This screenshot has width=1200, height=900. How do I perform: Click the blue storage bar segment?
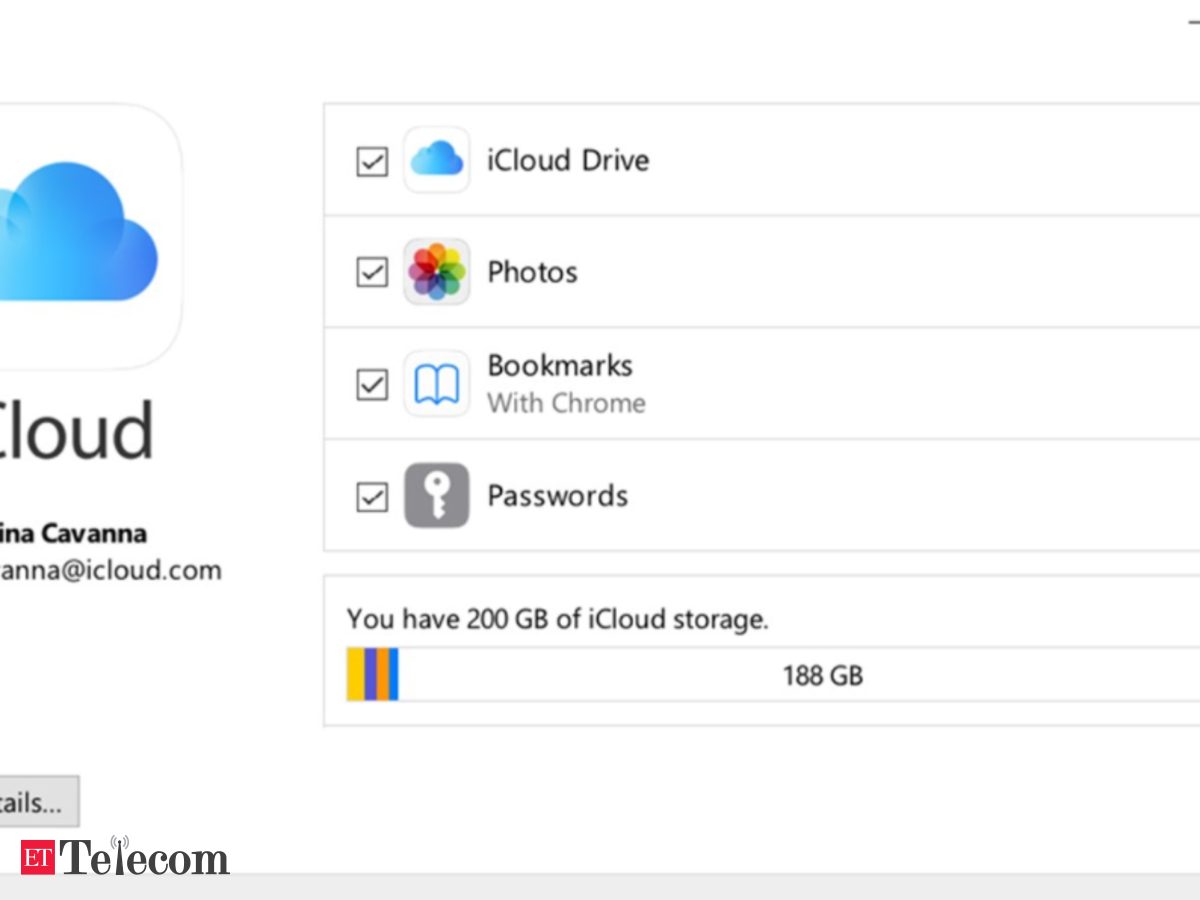(x=394, y=674)
